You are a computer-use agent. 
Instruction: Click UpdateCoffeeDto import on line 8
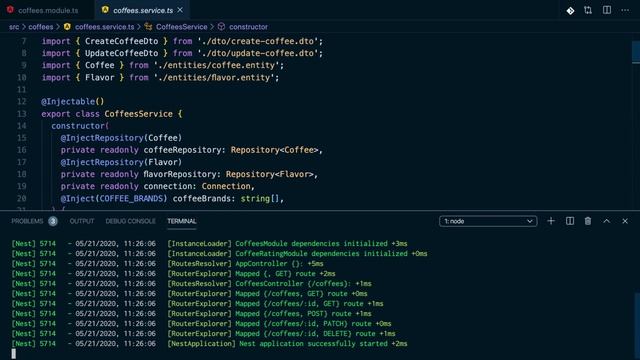pyautogui.click(x=121, y=53)
